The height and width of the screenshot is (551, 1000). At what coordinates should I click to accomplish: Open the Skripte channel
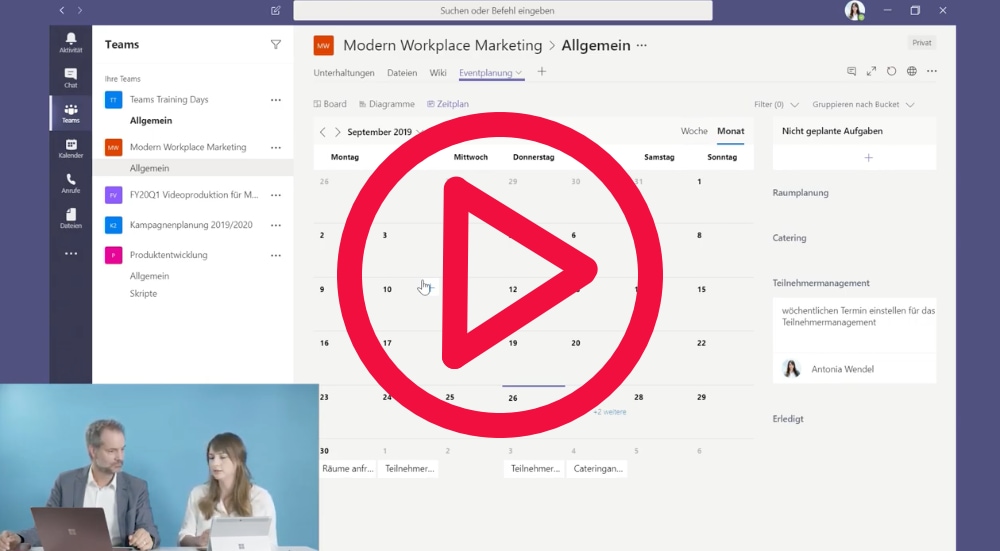click(143, 294)
